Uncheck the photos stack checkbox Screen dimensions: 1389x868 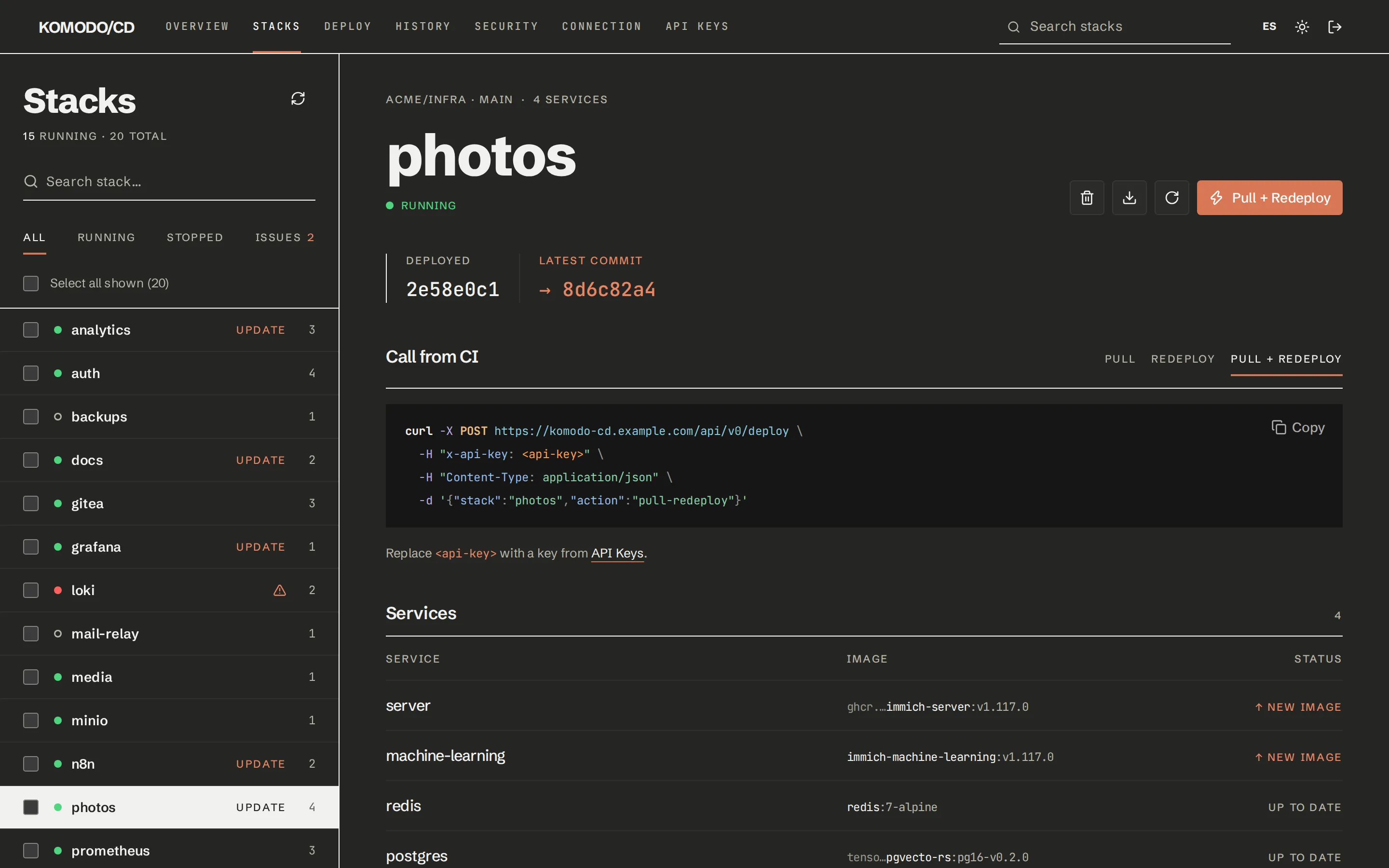click(x=31, y=807)
